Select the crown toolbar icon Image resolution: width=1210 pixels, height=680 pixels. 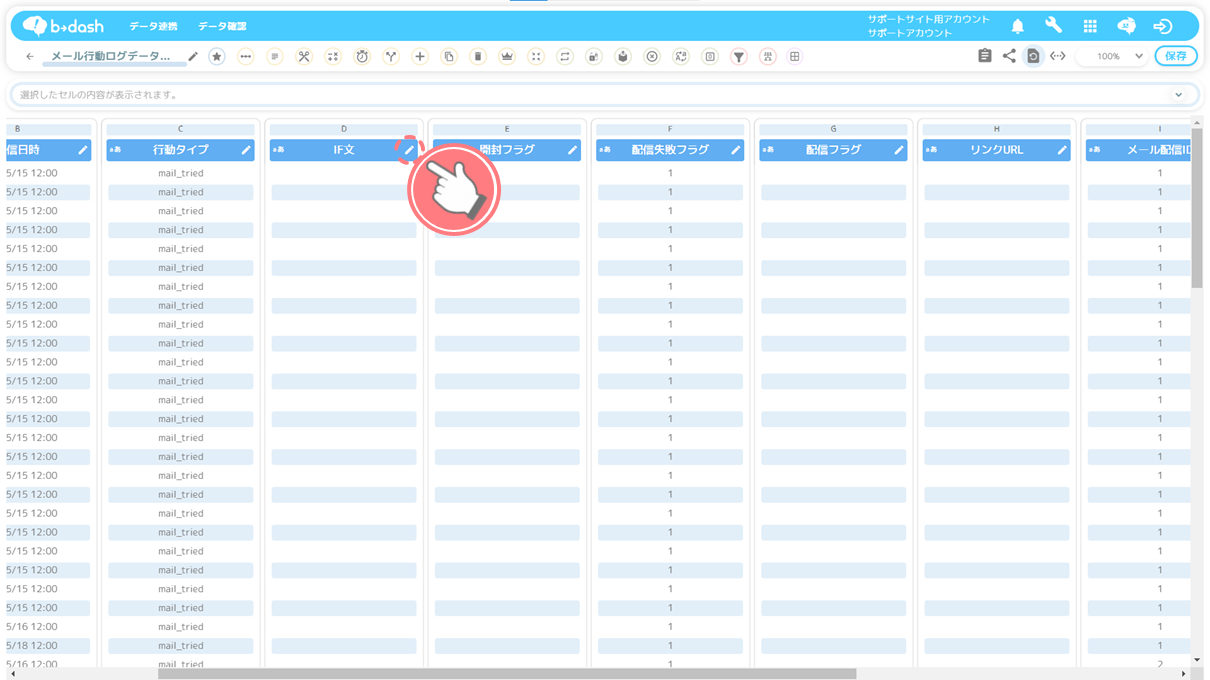[x=507, y=57]
